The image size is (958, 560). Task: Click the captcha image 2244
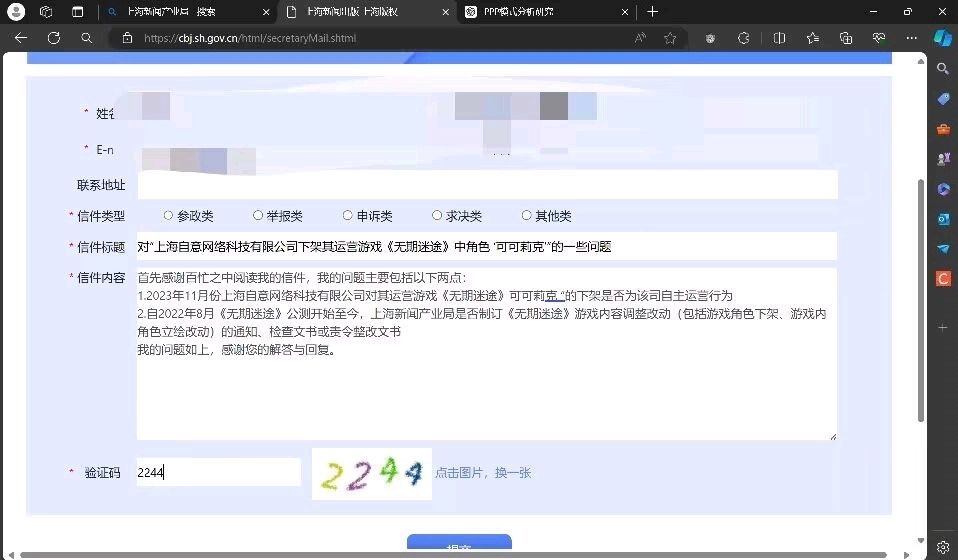tap(371, 474)
